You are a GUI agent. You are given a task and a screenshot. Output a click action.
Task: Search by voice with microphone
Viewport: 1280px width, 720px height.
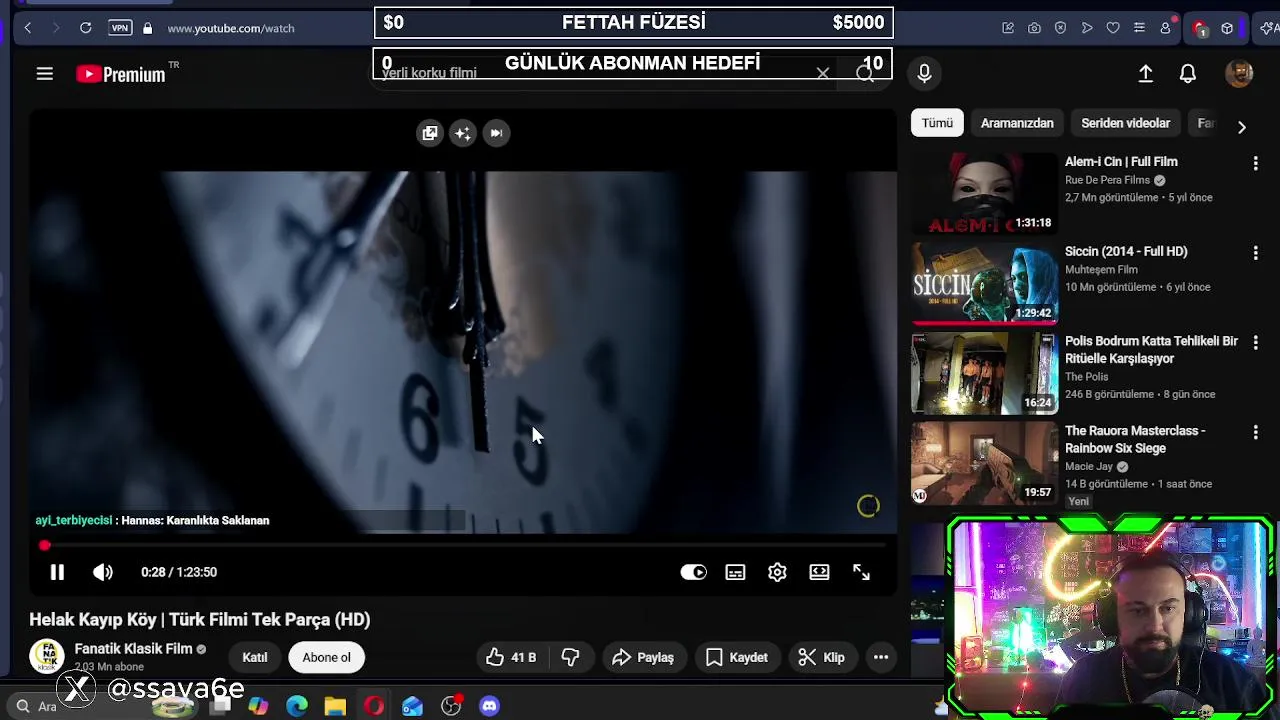point(924,73)
